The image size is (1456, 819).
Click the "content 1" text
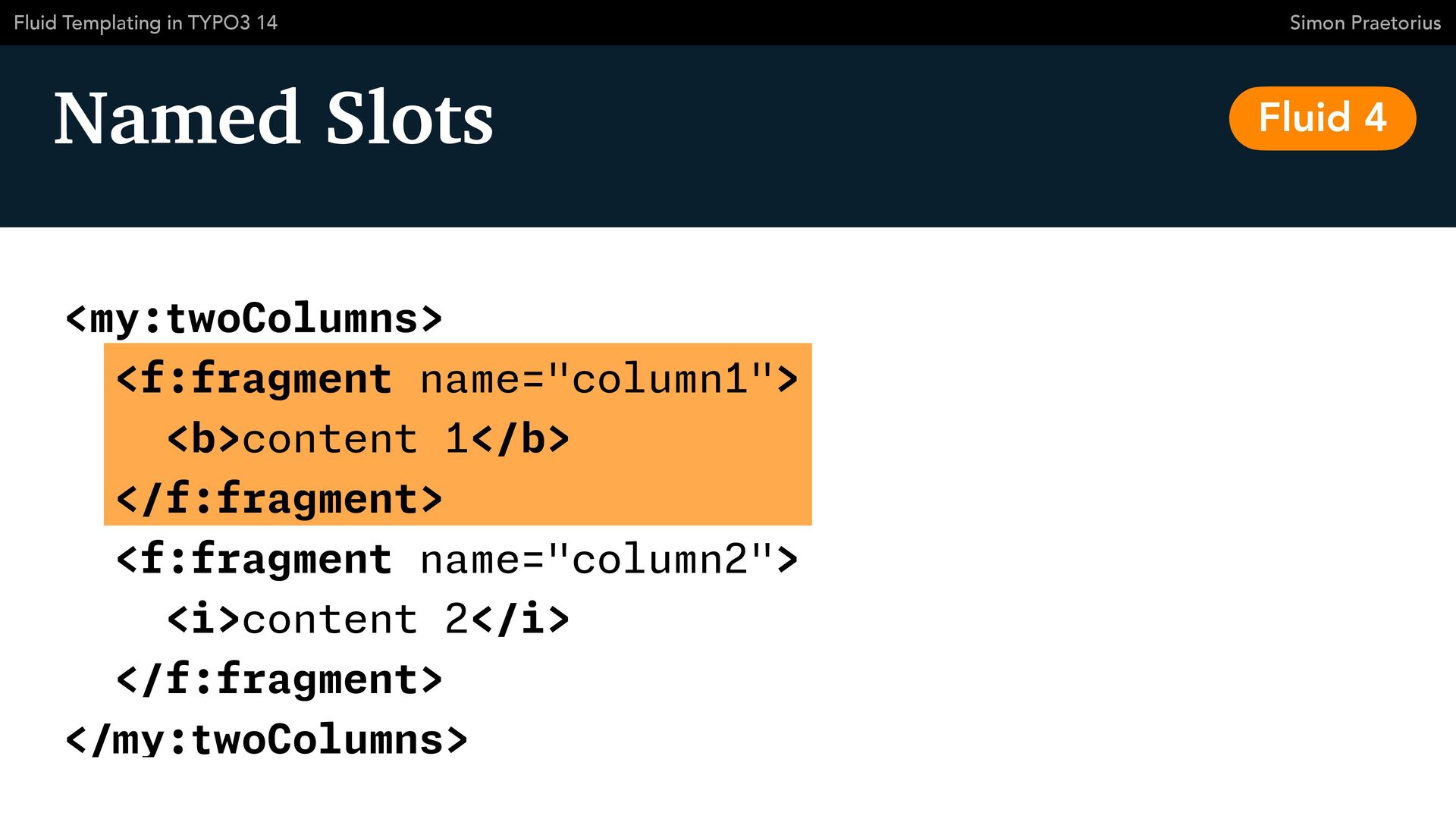(x=355, y=439)
